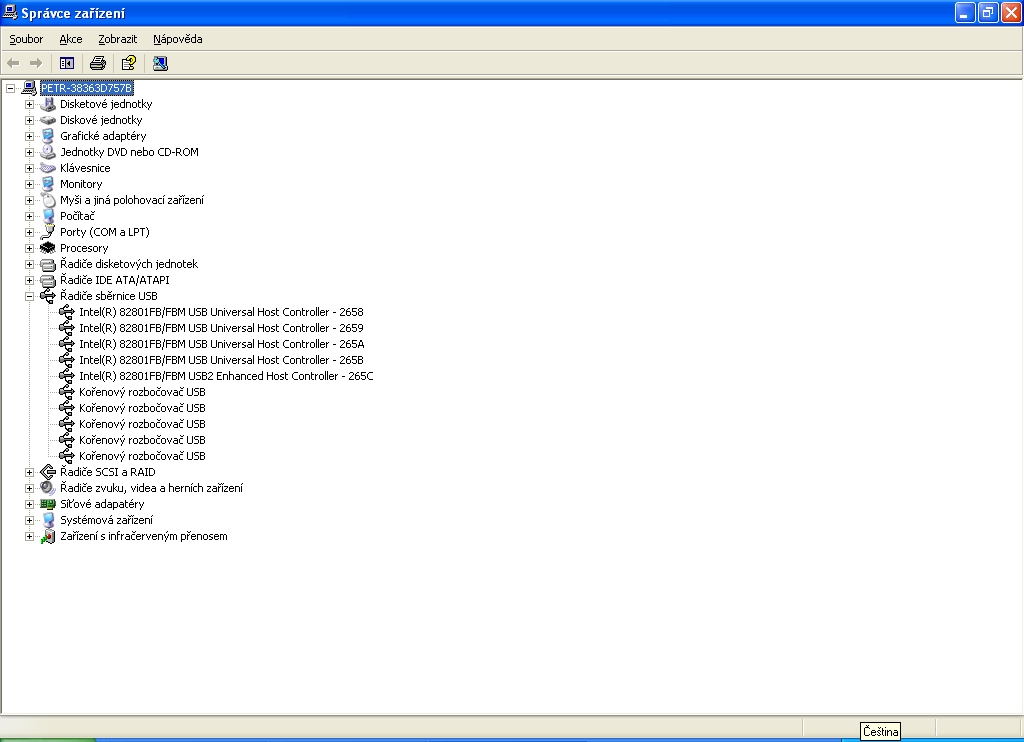Click the chip icon of Procesory
The width and height of the screenshot is (1024, 742).
[x=48, y=248]
